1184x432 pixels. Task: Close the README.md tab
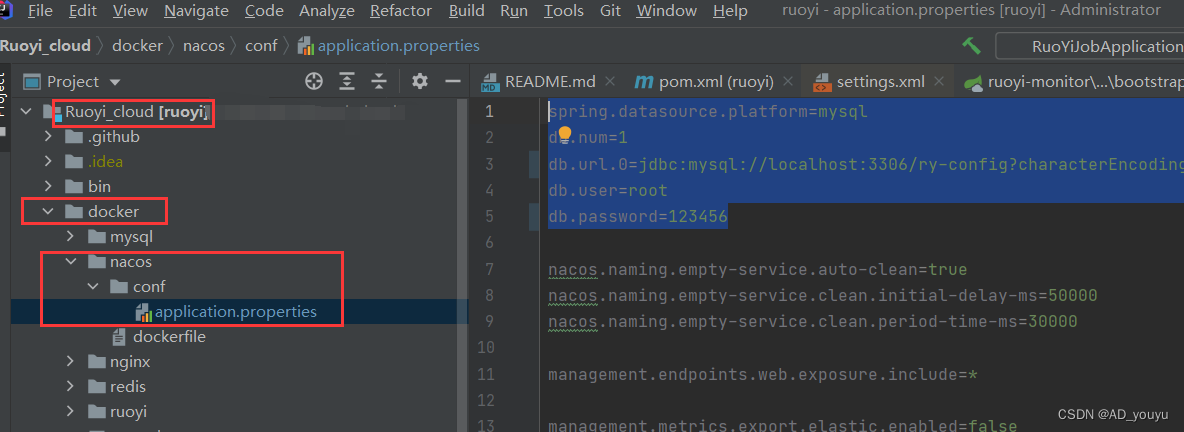tap(610, 81)
